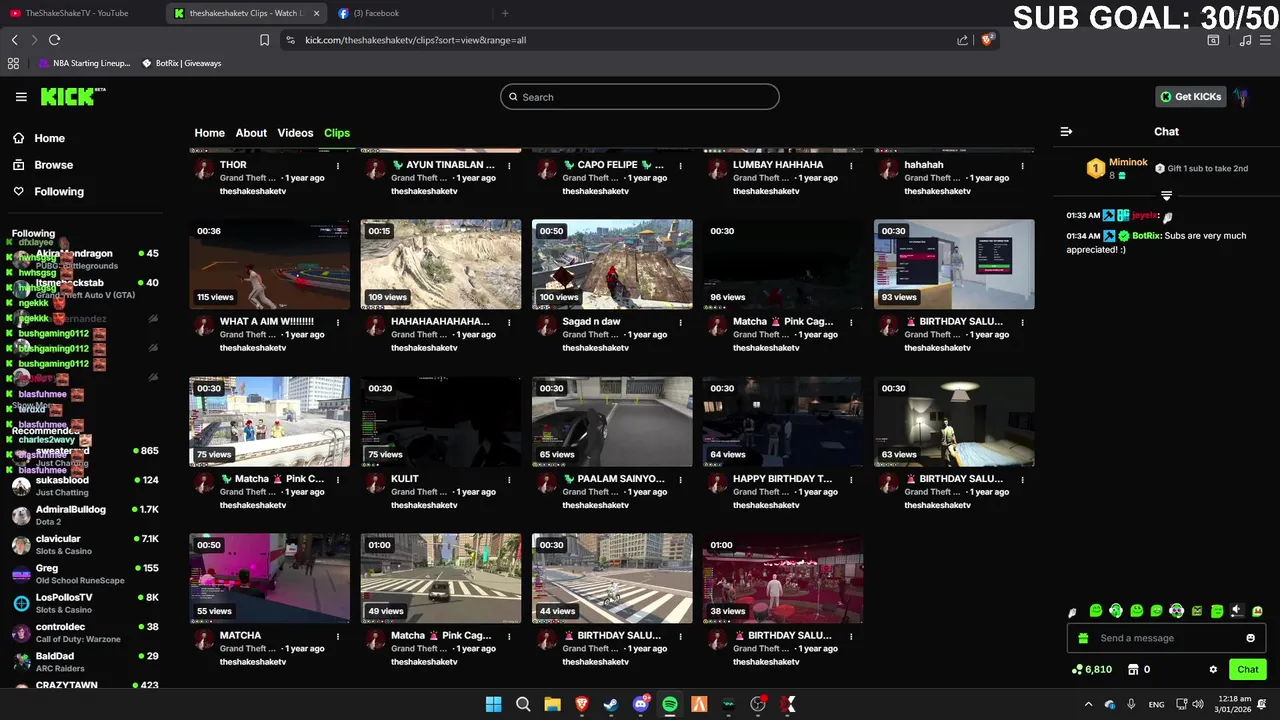Open the HAPPY BIRTHDAY clip title
Screen dimensions: 1280x720
coord(782,479)
